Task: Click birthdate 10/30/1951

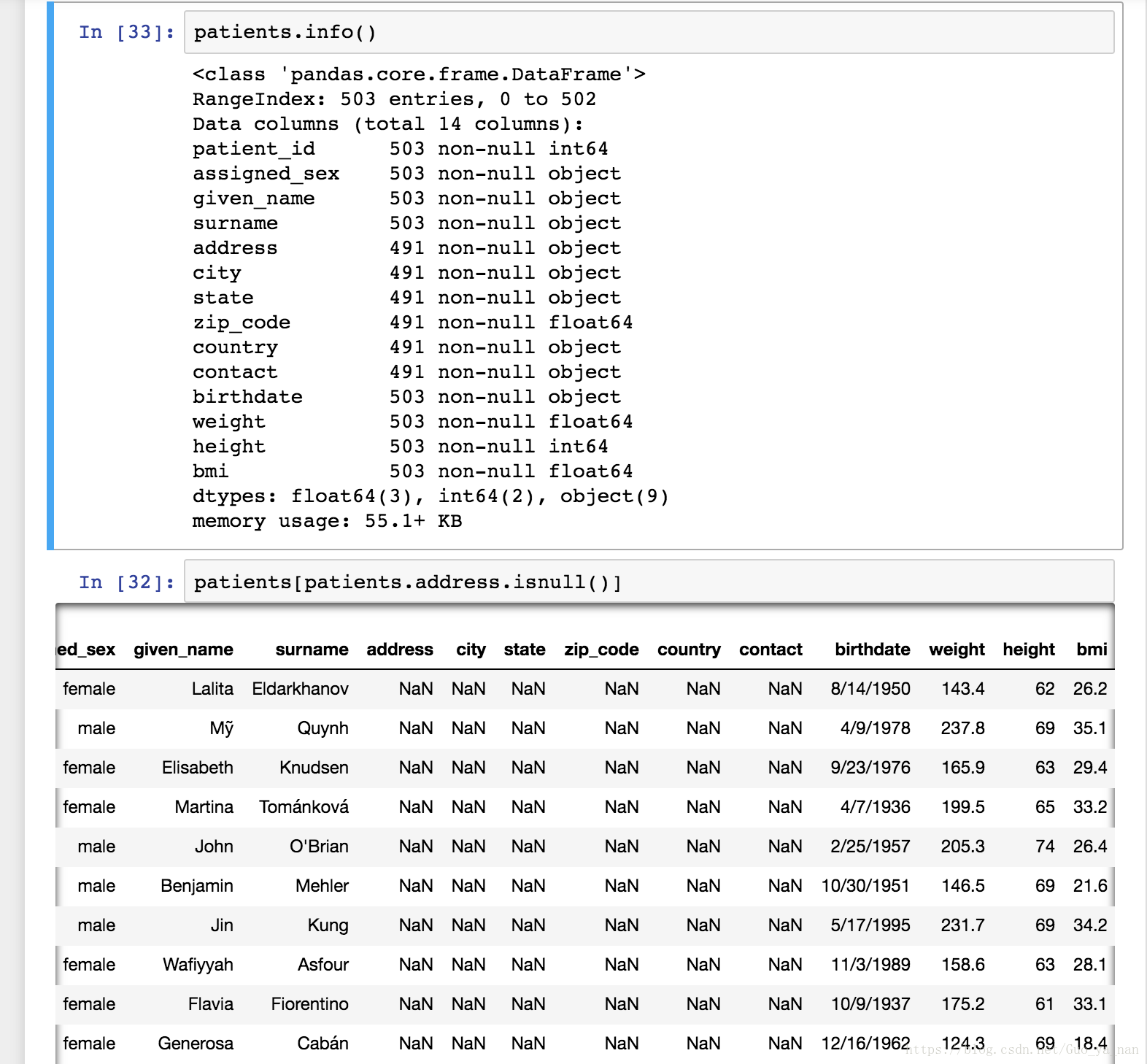Action: 865,886
